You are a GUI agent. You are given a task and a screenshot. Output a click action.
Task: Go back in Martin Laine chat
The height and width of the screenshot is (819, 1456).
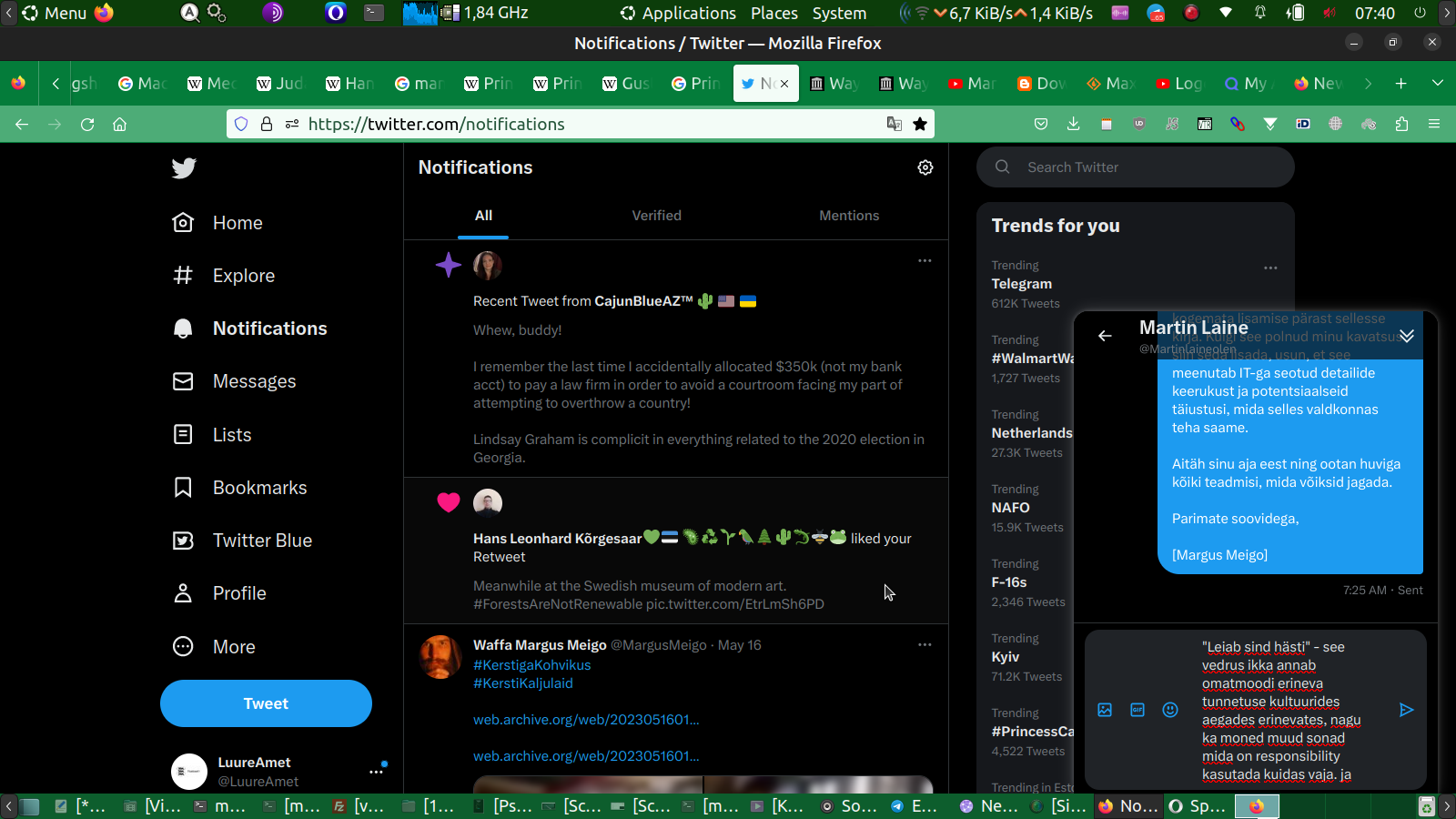[1105, 336]
